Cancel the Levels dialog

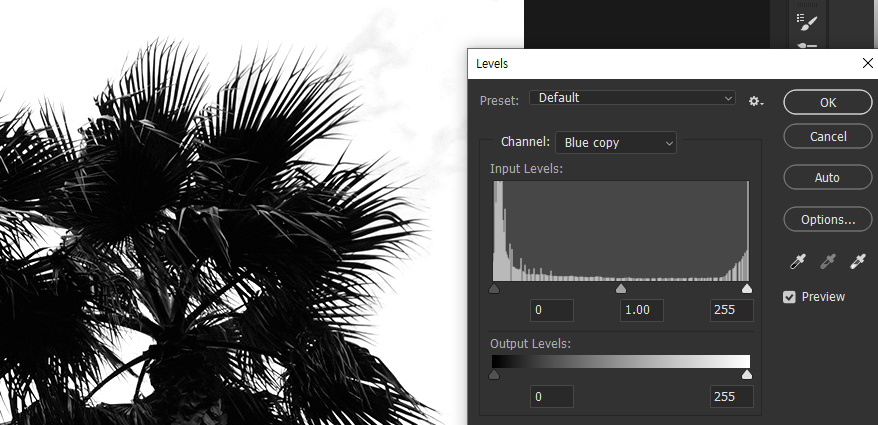[x=828, y=137]
